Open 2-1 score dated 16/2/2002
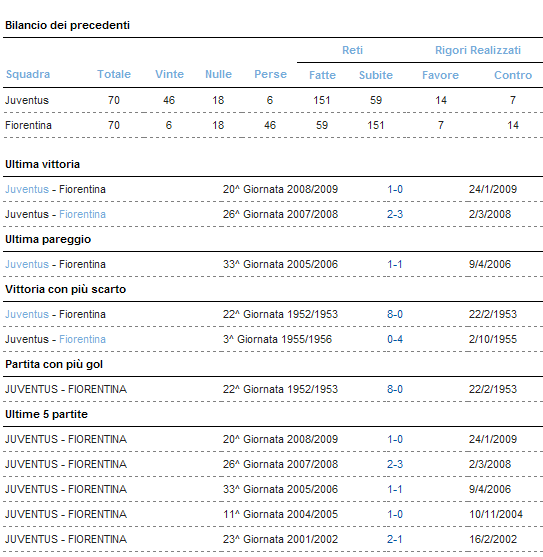The image size is (543, 557). pyautogui.click(x=395, y=540)
